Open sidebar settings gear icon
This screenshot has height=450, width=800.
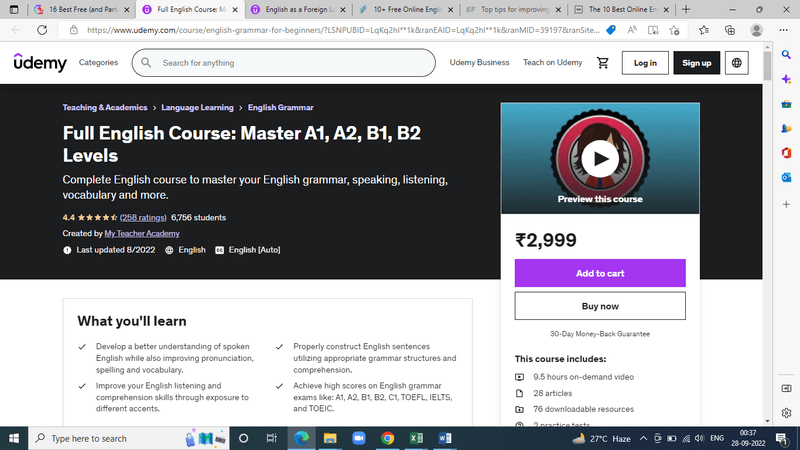[786, 413]
